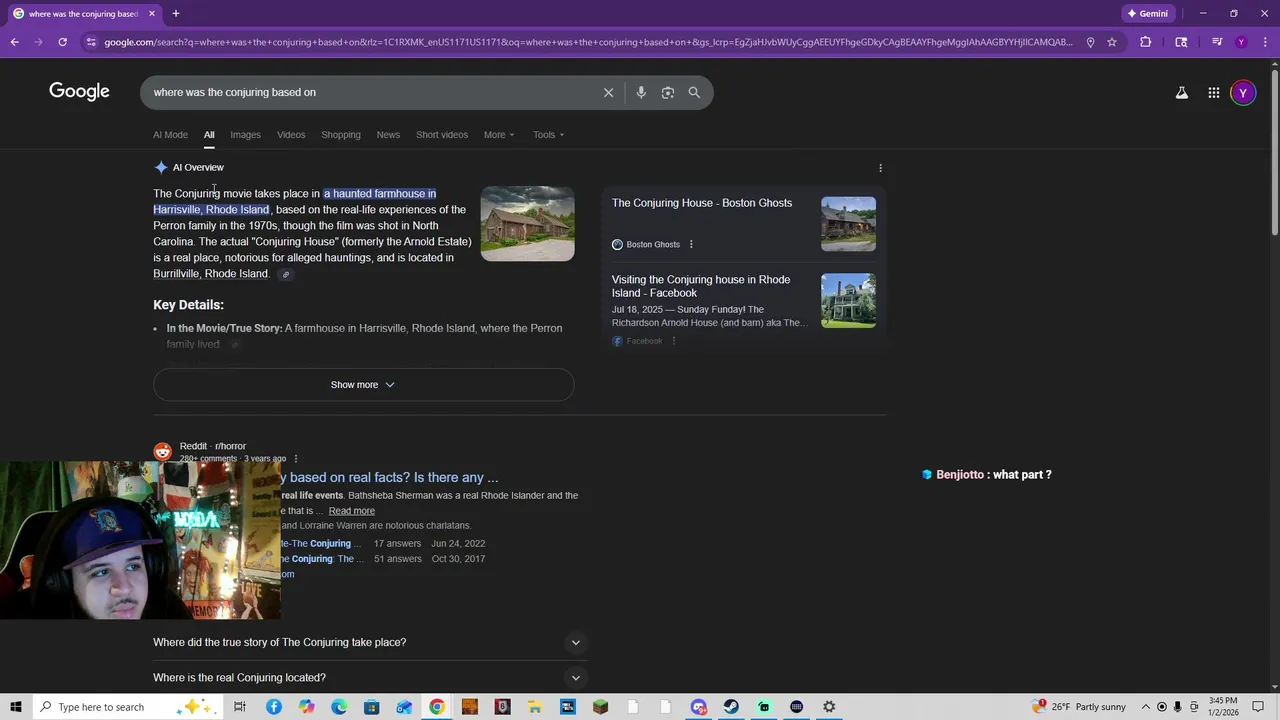Open Steam from the taskbar
Viewport: 1280px width, 720px height.
tap(731, 707)
